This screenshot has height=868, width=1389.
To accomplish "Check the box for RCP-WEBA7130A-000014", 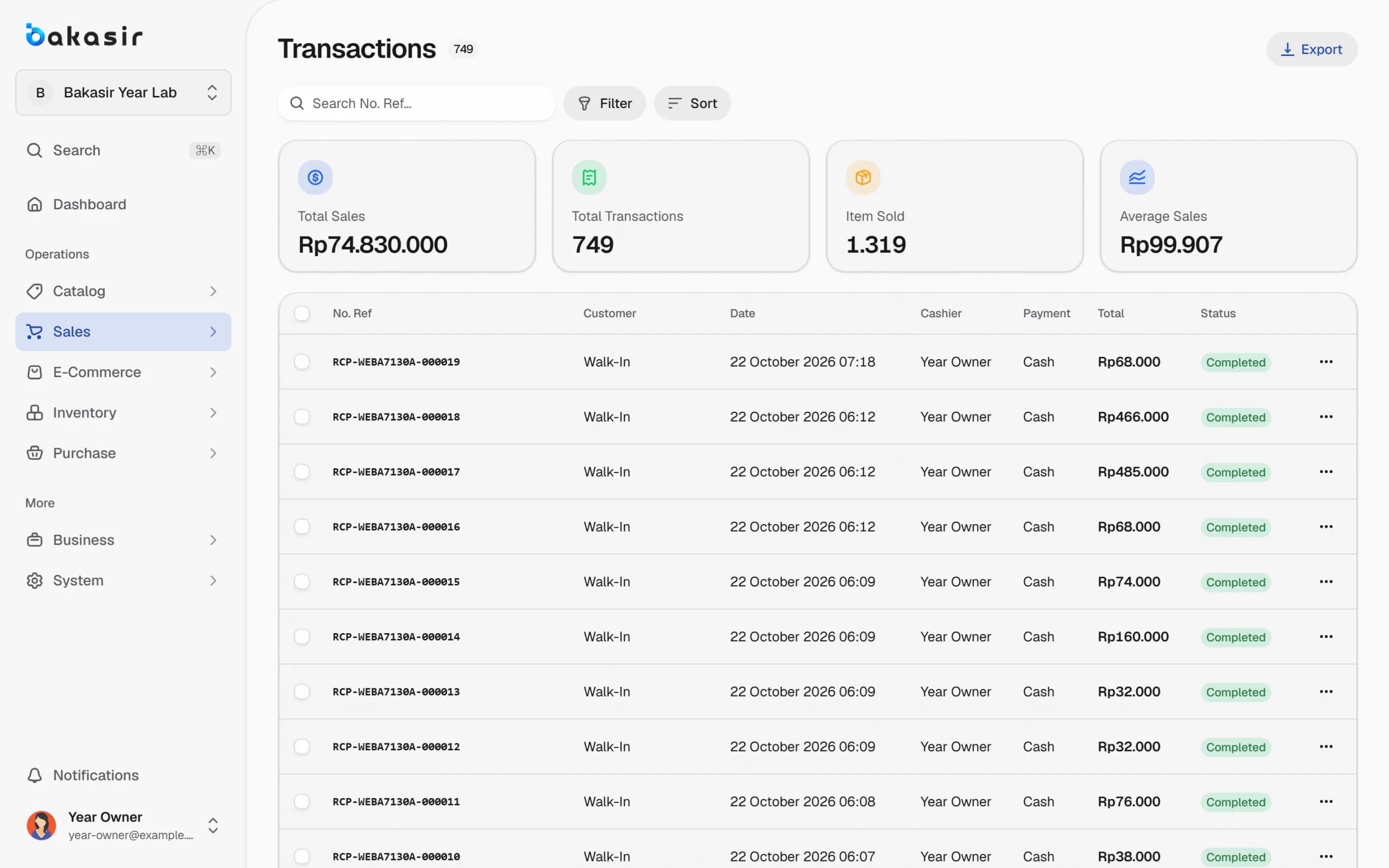I will 302,637.
